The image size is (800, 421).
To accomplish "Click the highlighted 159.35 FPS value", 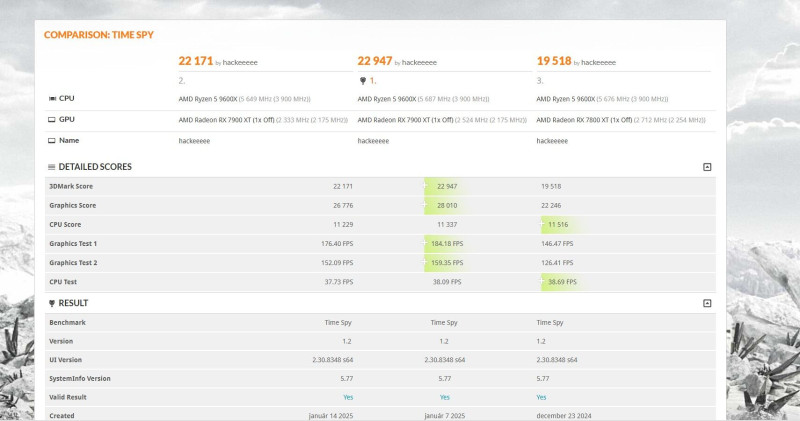I will coord(447,263).
